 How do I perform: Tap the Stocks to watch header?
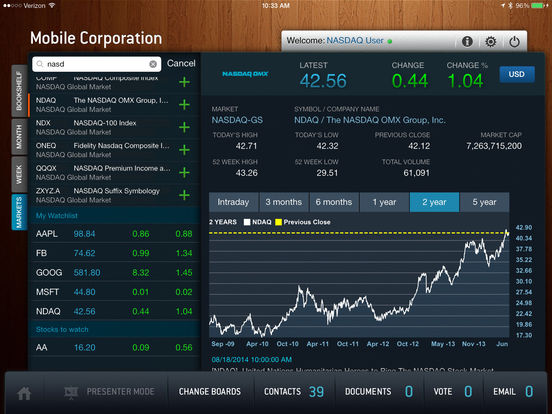click(x=115, y=330)
